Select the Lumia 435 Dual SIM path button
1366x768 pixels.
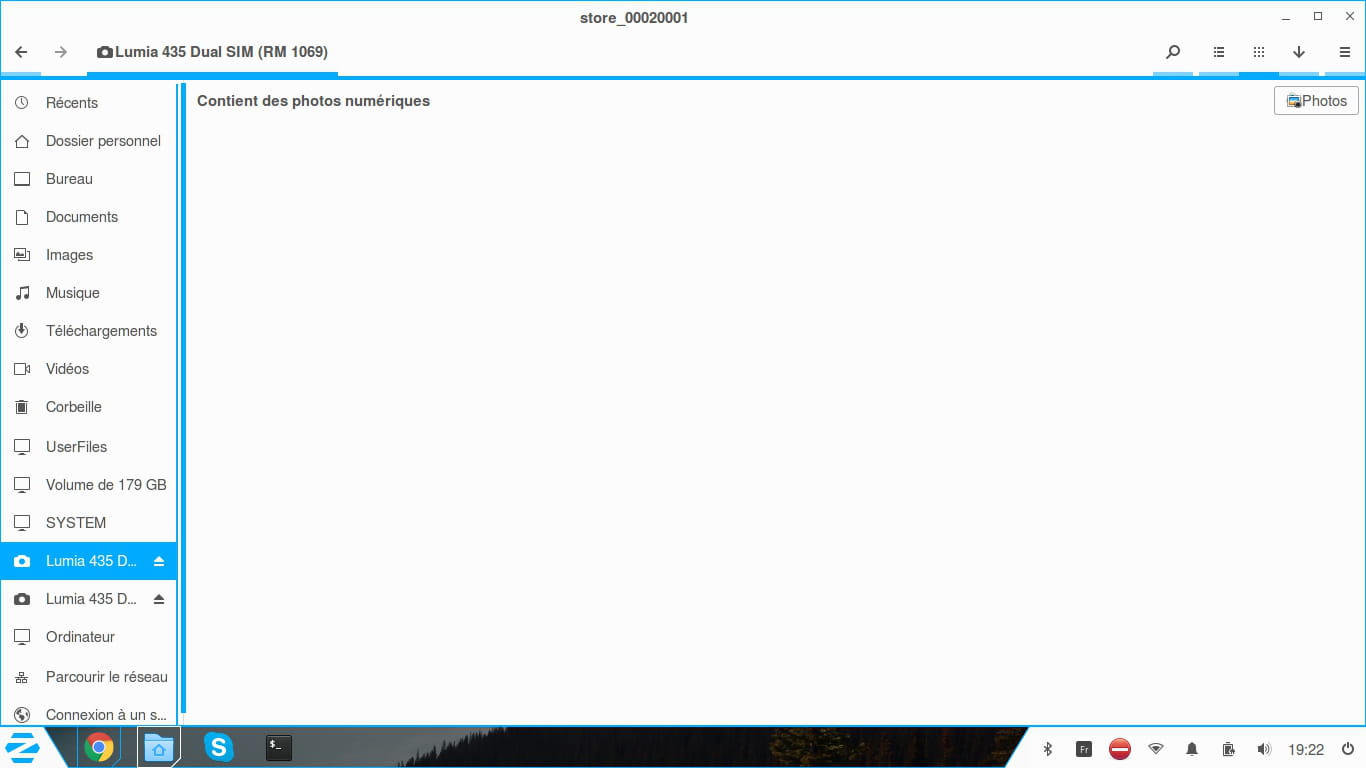point(212,52)
